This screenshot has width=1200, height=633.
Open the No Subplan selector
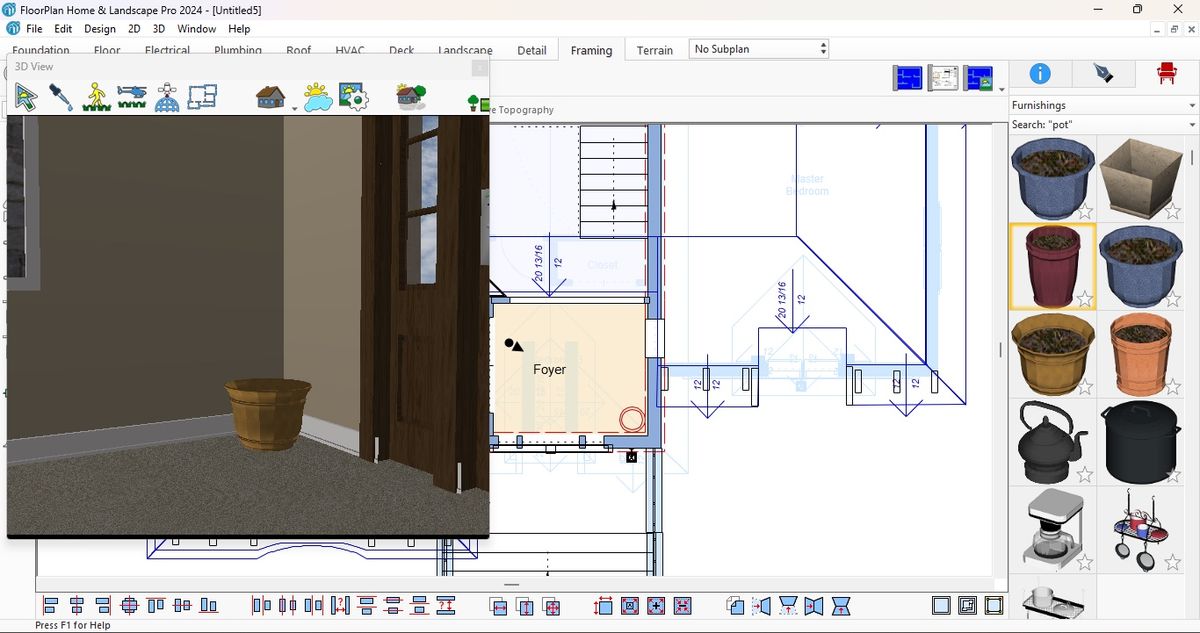coord(821,47)
